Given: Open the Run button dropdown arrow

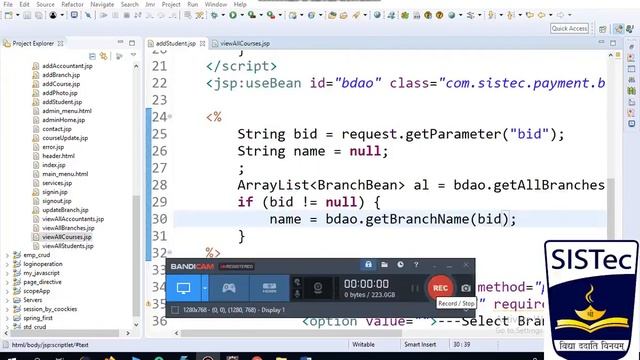Looking at the screenshot, I should 242,15.
